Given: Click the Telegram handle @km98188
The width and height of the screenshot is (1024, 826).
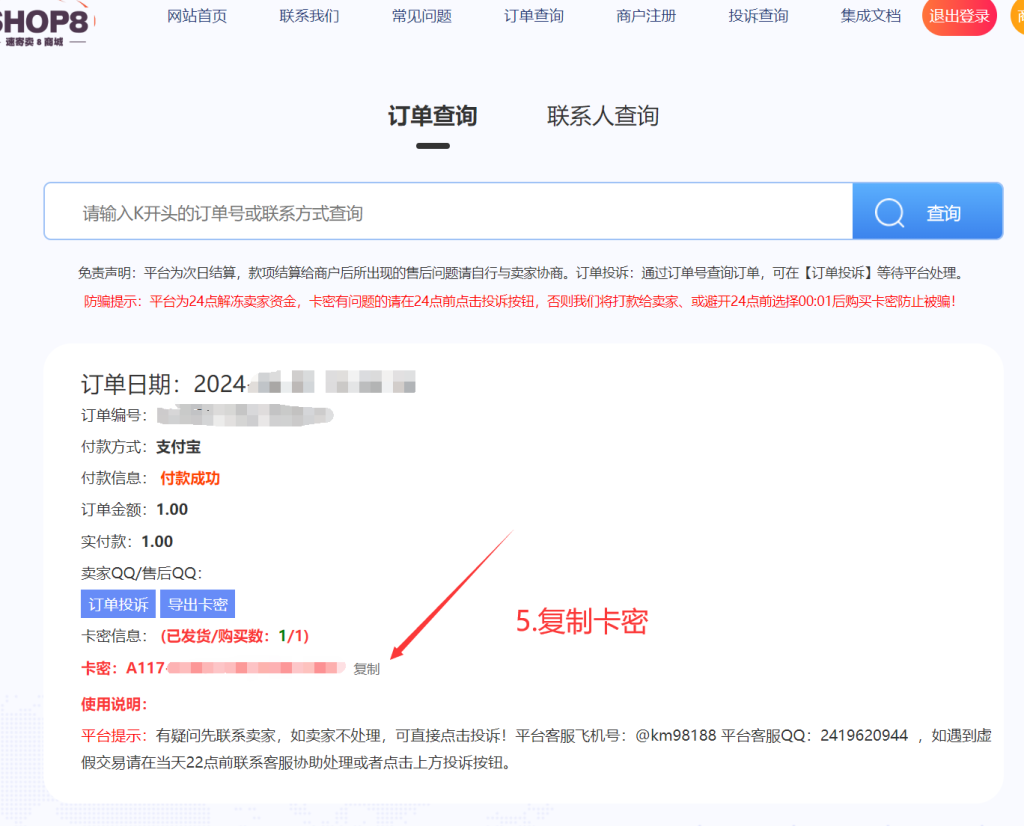Looking at the screenshot, I should pos(676,736).
